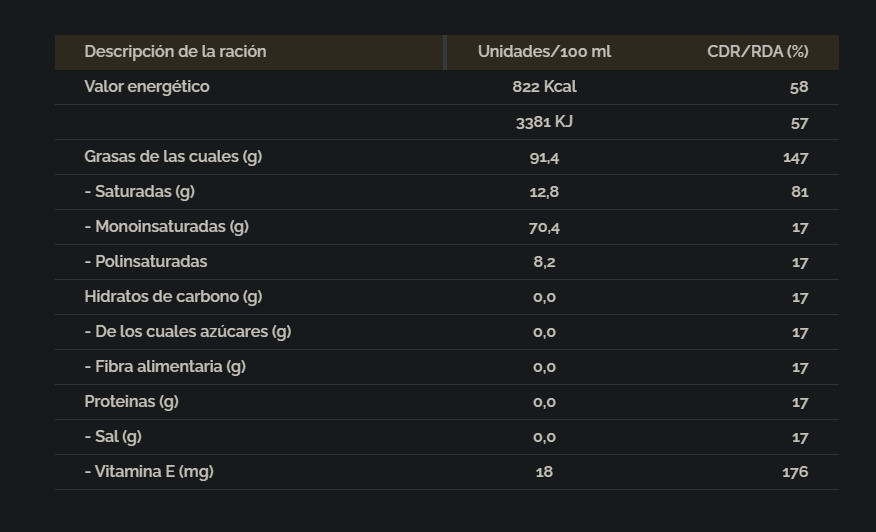
Task: Select the '- Fibra alimentaria (g)' row label
Action: [x=164, y=367]
